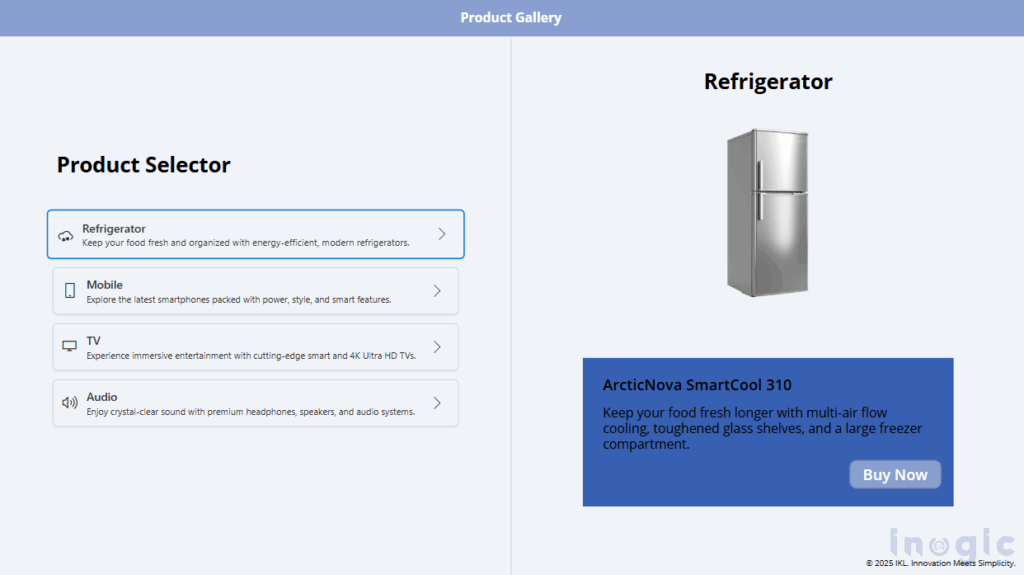1024x575 pixels.
Task: Click the Audio description about crystal-clear sound
Action: 250,412
